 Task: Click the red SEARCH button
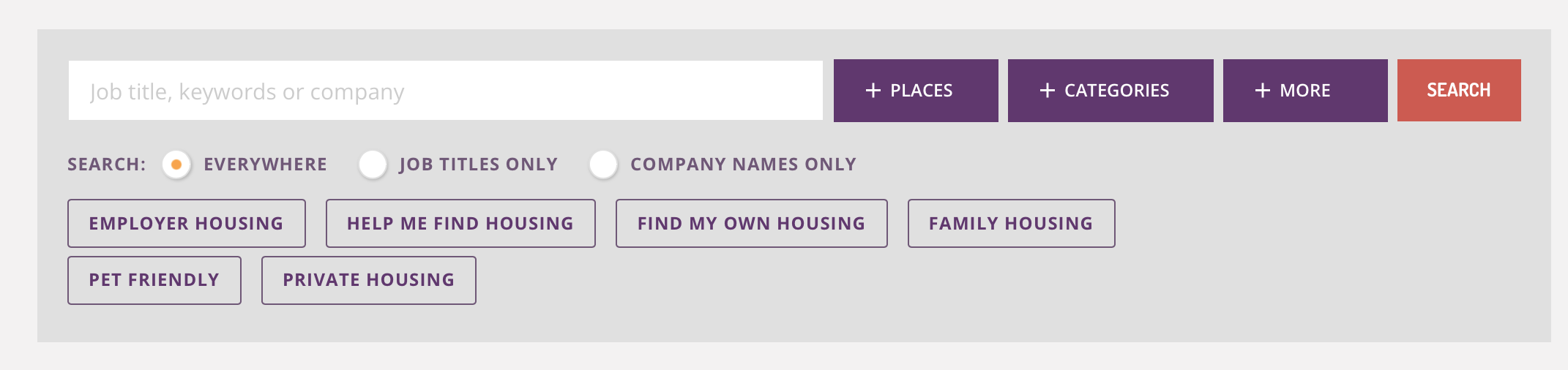click(1459, 91)
